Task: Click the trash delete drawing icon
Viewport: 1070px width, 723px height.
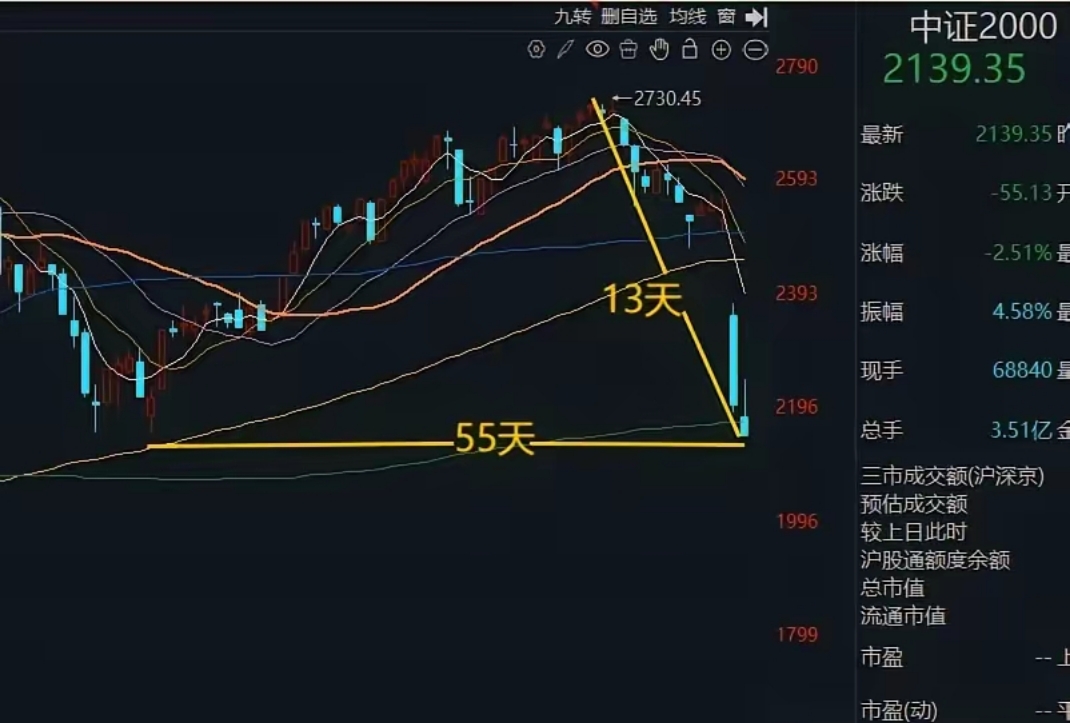Action: (x=627, y=47)
